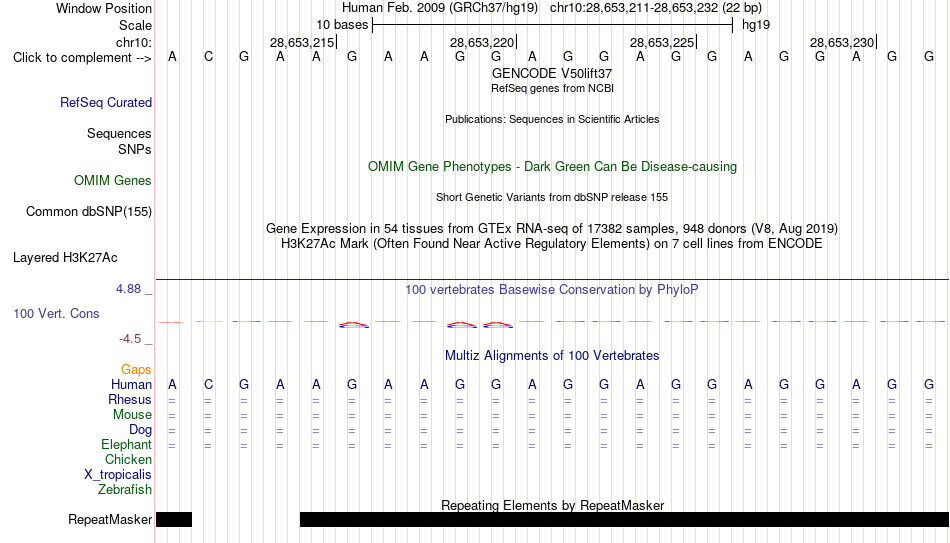
Task: Click the 'Click to complement -->' label
Action: 82,58
